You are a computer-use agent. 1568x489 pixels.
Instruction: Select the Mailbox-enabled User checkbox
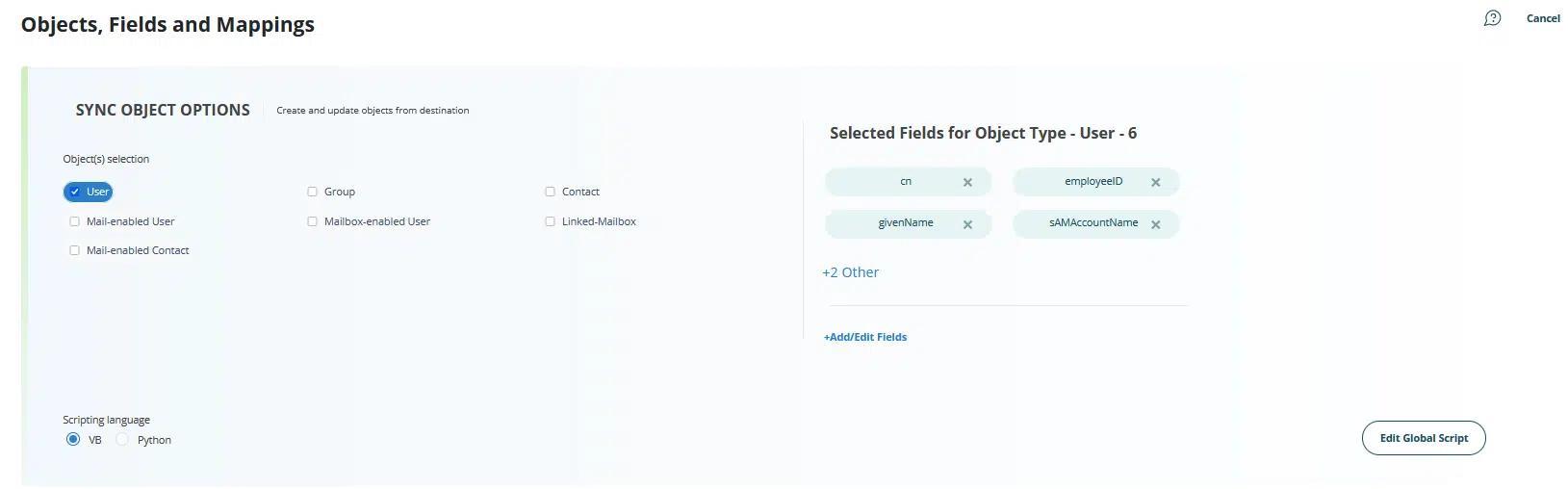[312, 221]
